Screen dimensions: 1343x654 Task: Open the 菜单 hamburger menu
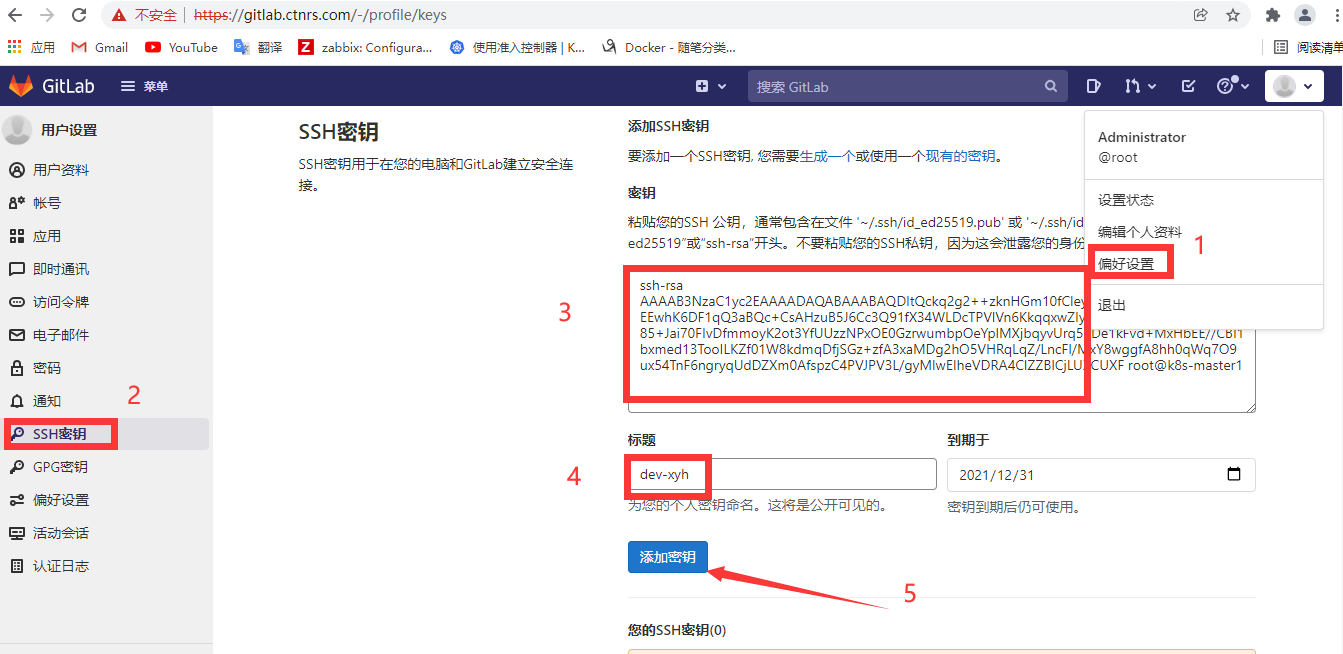tap(144, 86)
